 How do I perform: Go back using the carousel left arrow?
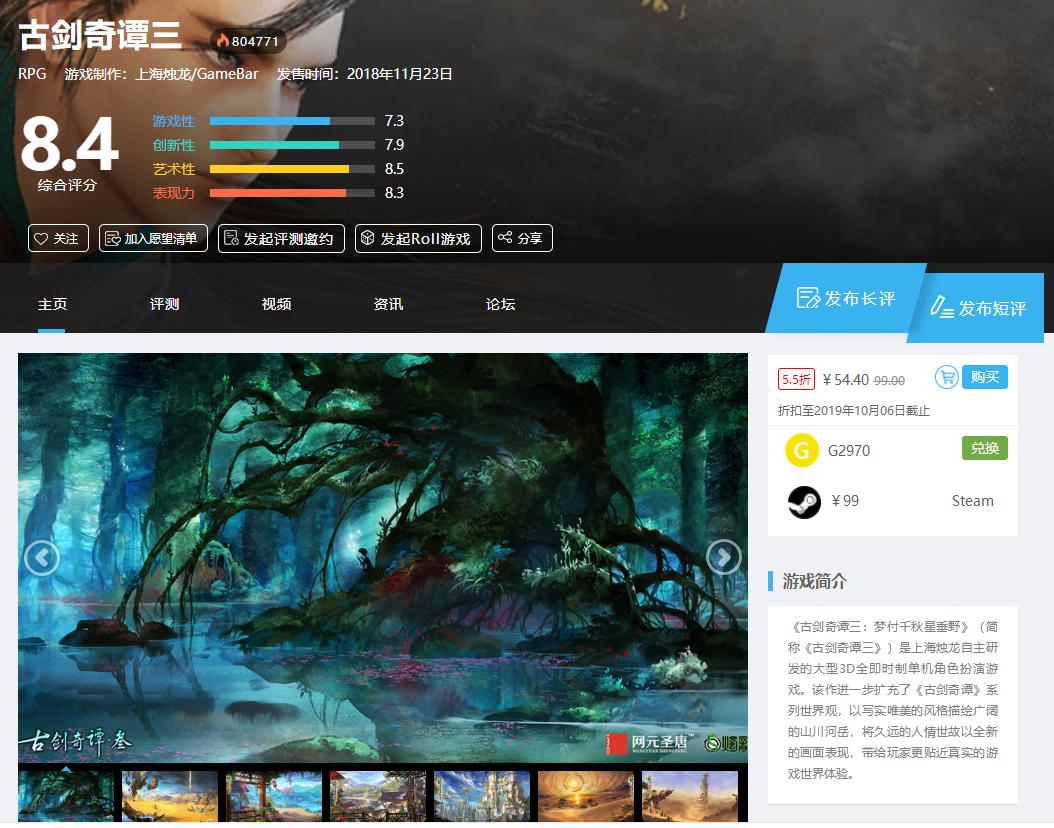pyautogui.click(x=41, y=558)
